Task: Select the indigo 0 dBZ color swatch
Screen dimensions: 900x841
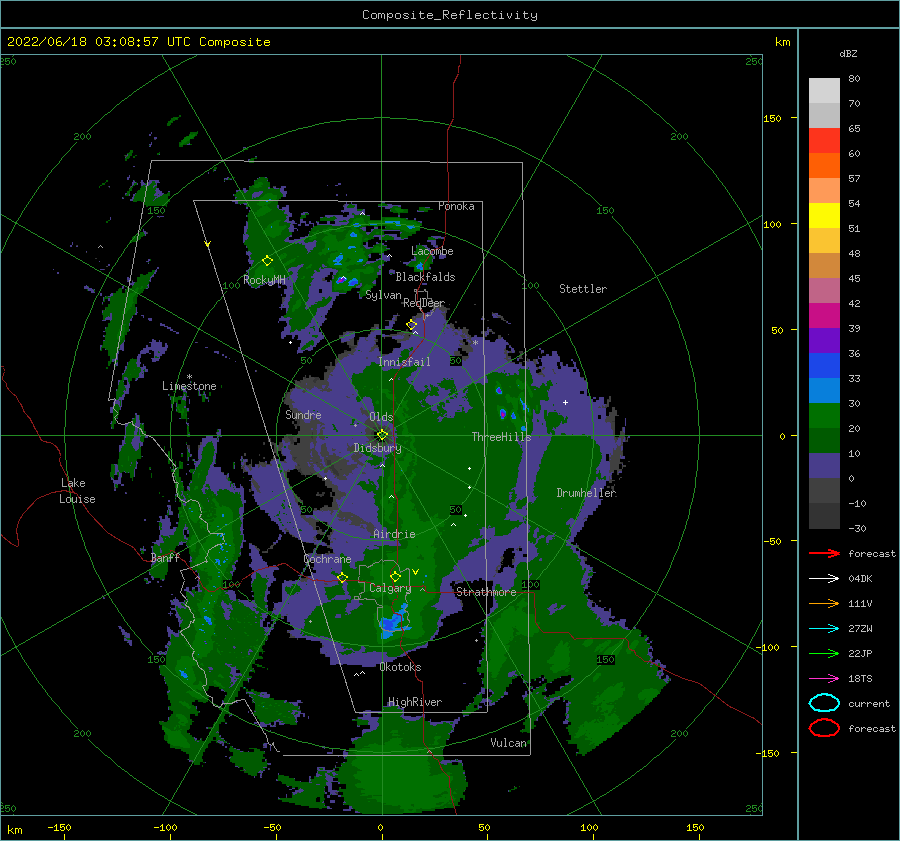Action: coord(824,465)
